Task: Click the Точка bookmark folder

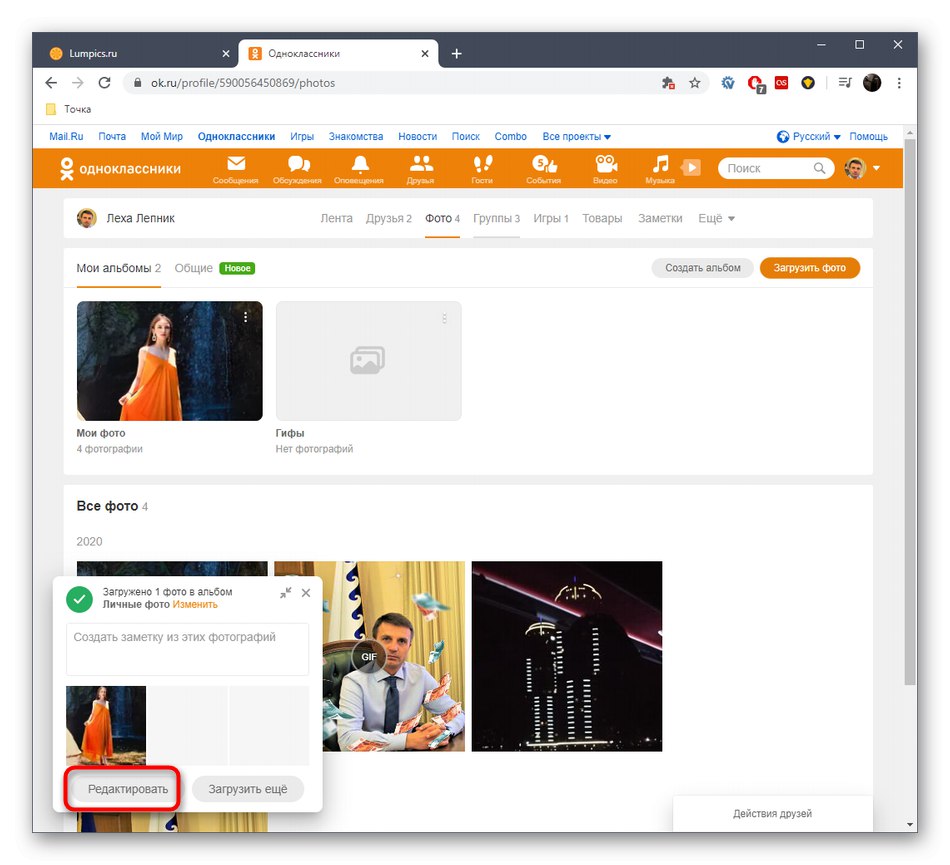Action: tap(68, 109)
